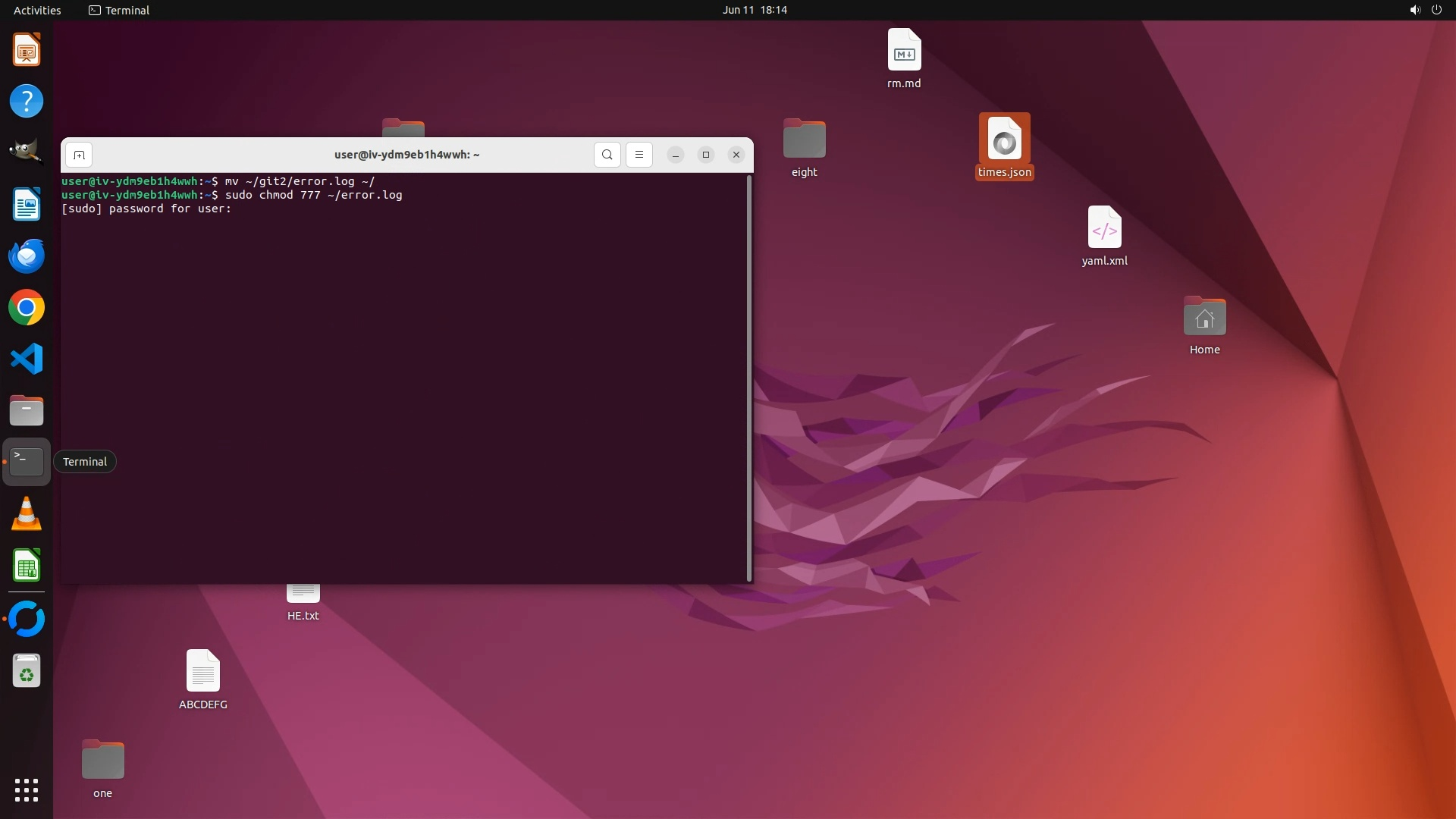This screenshot has width=1456, height=819.
Task: Open system menu via power icon
Action: [x=1436, y=10]
